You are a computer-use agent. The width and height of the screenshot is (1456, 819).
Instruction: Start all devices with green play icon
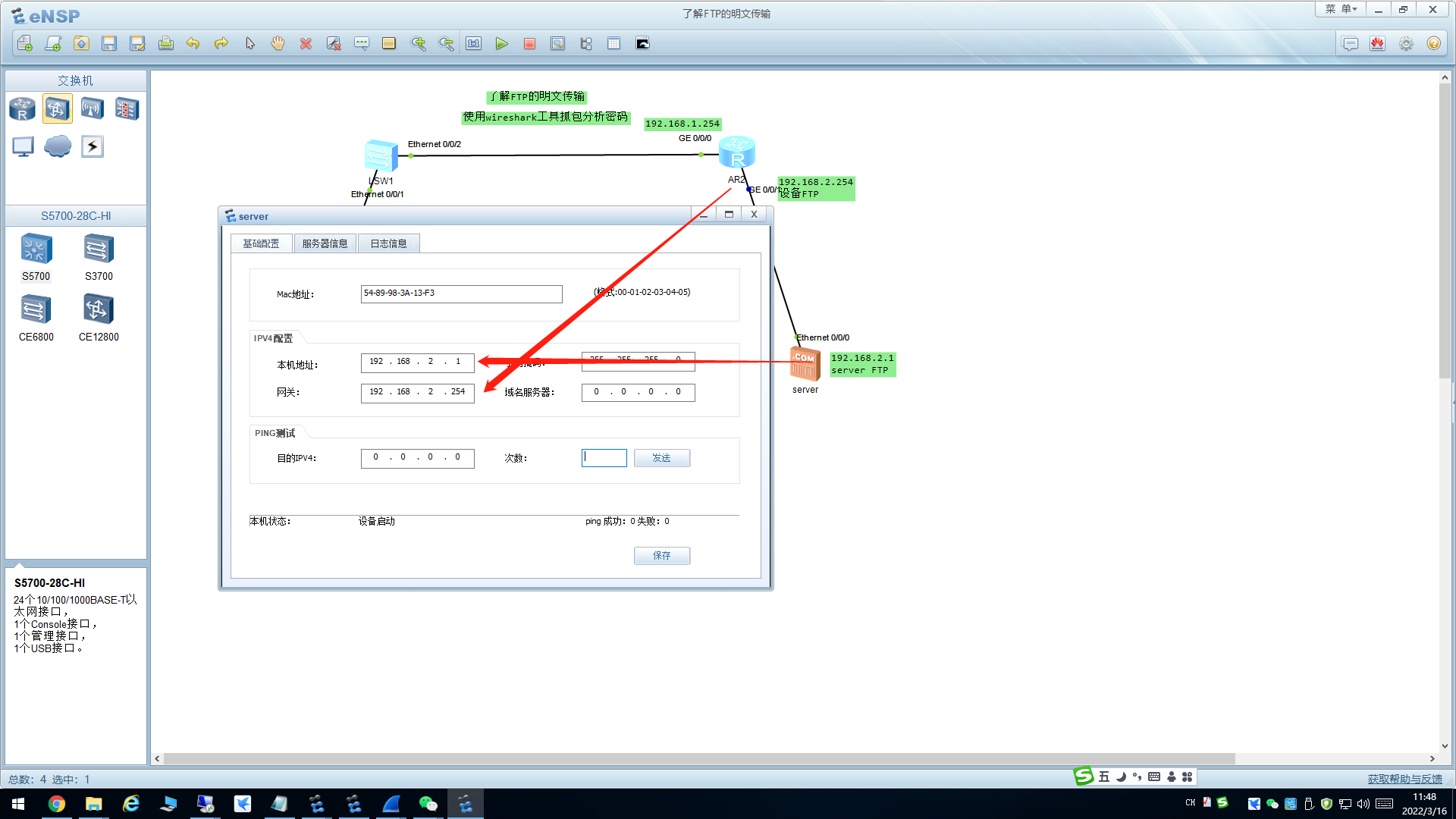pyautogui.click(x=501, y=44)
